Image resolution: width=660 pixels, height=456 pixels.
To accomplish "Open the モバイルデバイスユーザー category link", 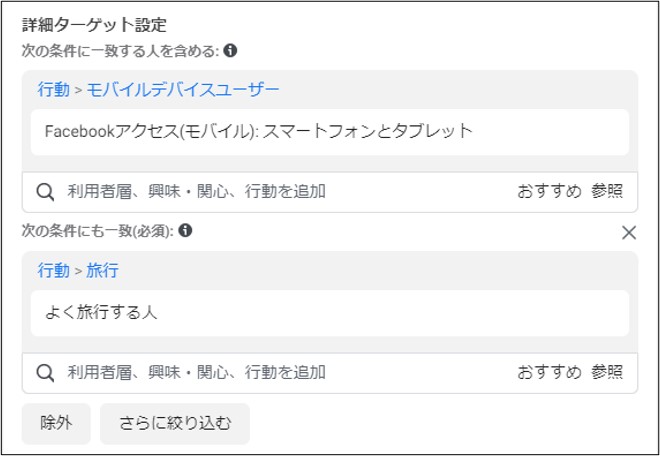I will [183, 89].
